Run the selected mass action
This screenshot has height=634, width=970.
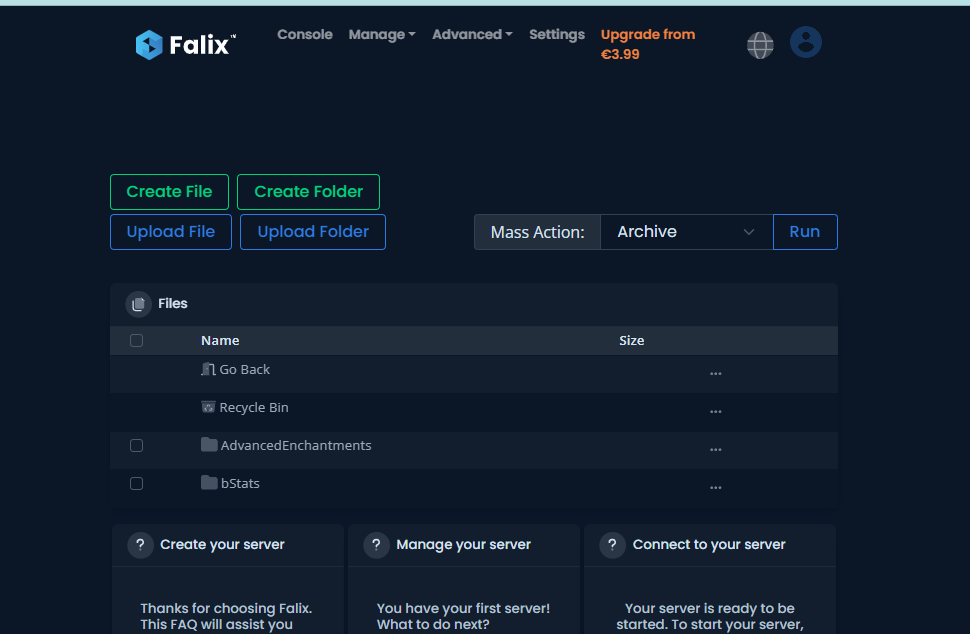[x=805, y=232]
